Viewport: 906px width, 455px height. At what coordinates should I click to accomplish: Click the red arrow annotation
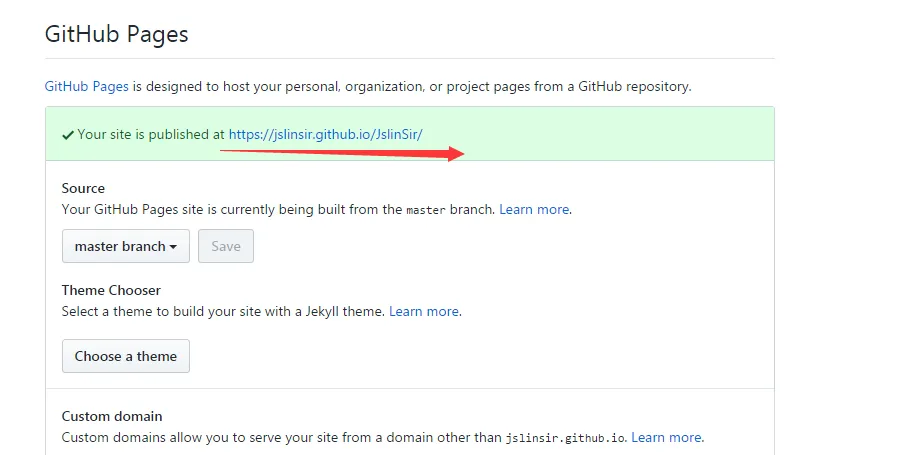[x=342, y=153]
